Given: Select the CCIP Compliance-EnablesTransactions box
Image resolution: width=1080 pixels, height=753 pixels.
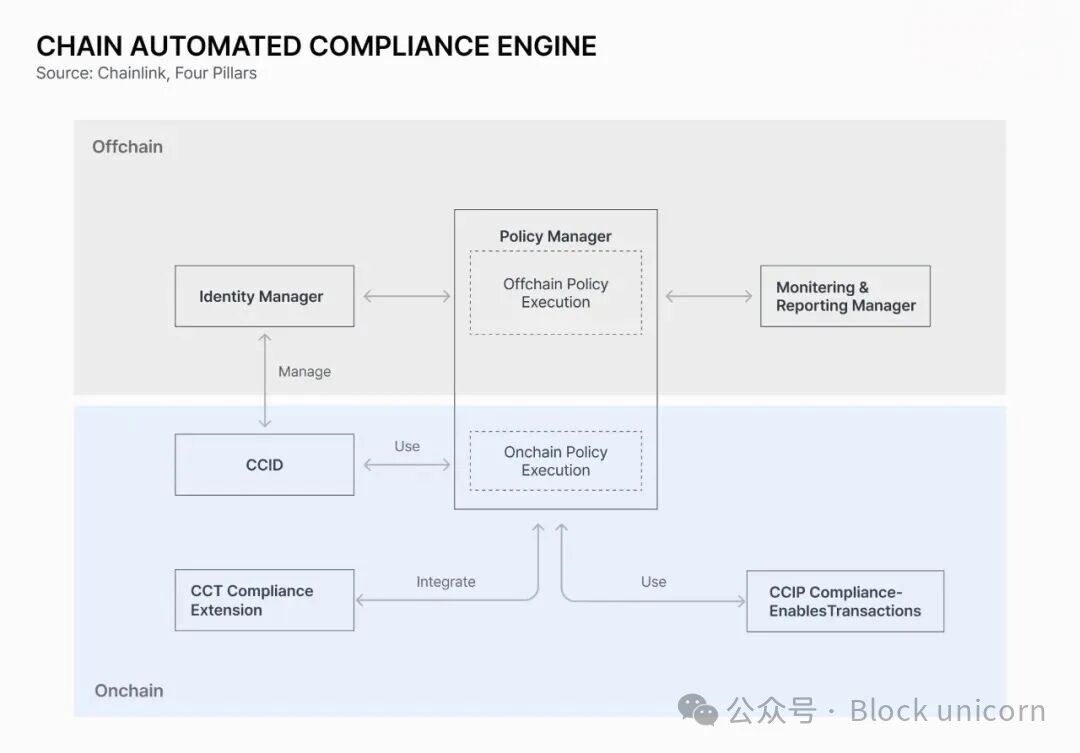Looking at the screenshot, I should click(845, 601).
